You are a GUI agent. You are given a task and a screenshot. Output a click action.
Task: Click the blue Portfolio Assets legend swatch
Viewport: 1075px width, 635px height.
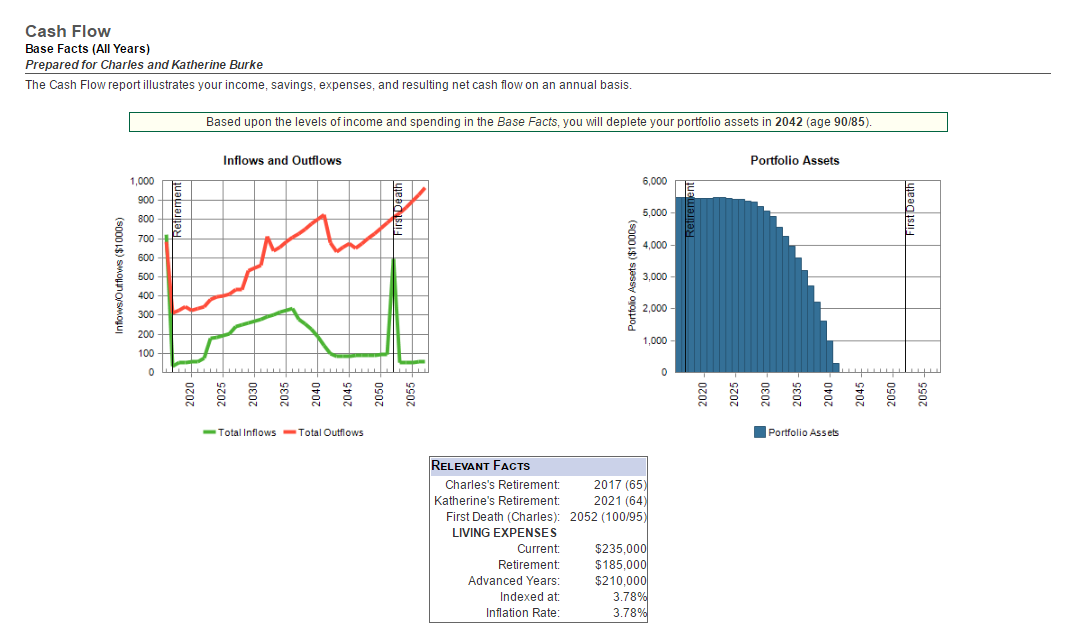tap(760, 432)
